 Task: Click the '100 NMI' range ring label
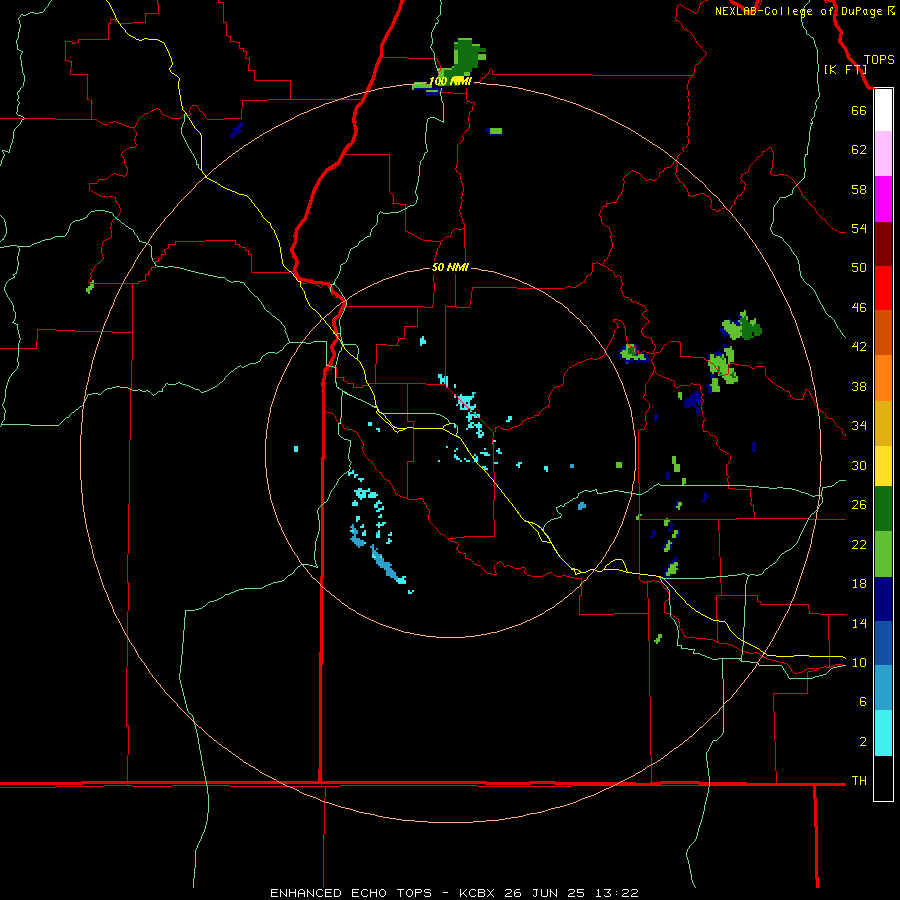450,82
